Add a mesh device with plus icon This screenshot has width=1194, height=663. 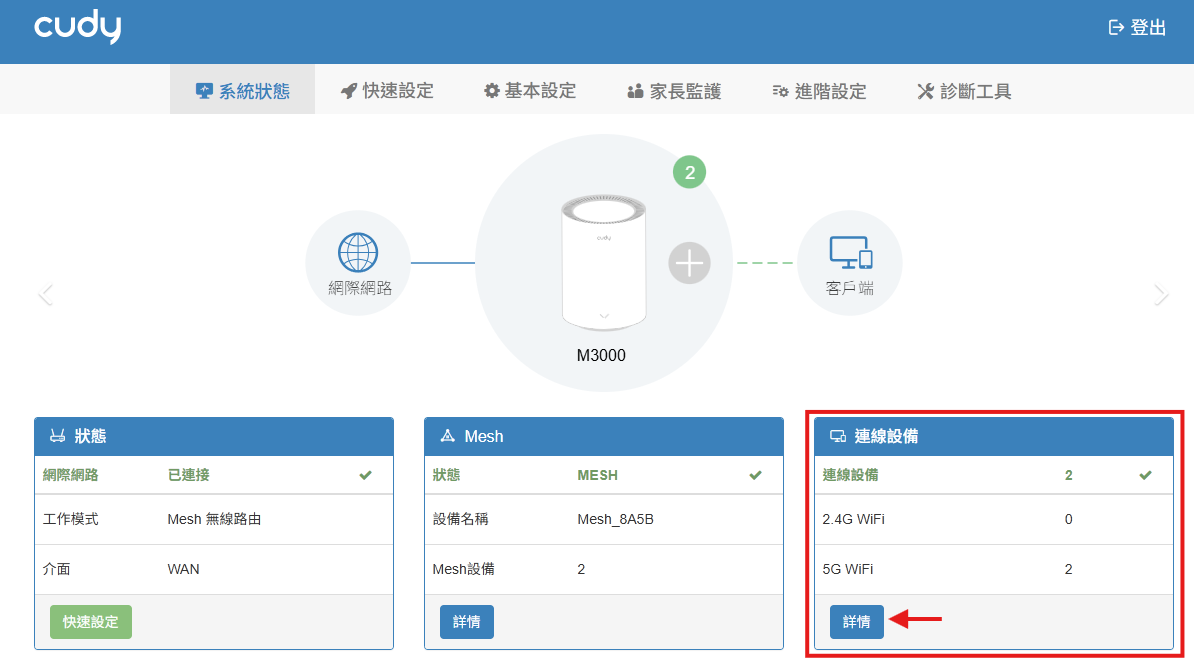[689, 263]
